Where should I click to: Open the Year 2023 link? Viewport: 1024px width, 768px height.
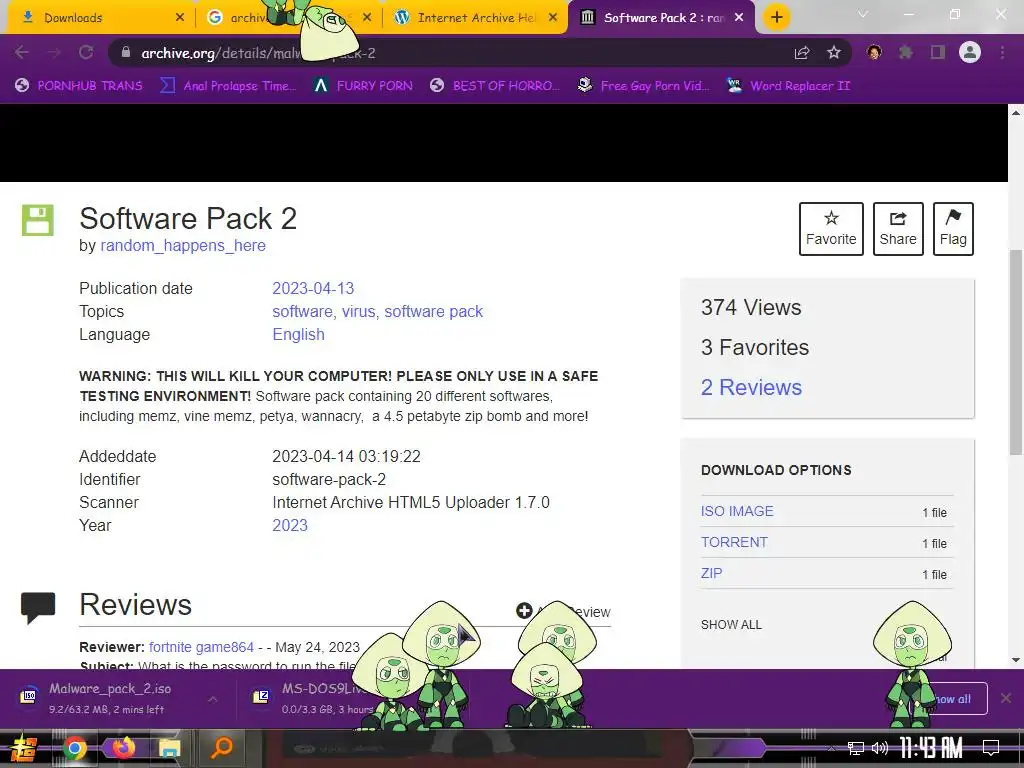click(x=290, y=525)
